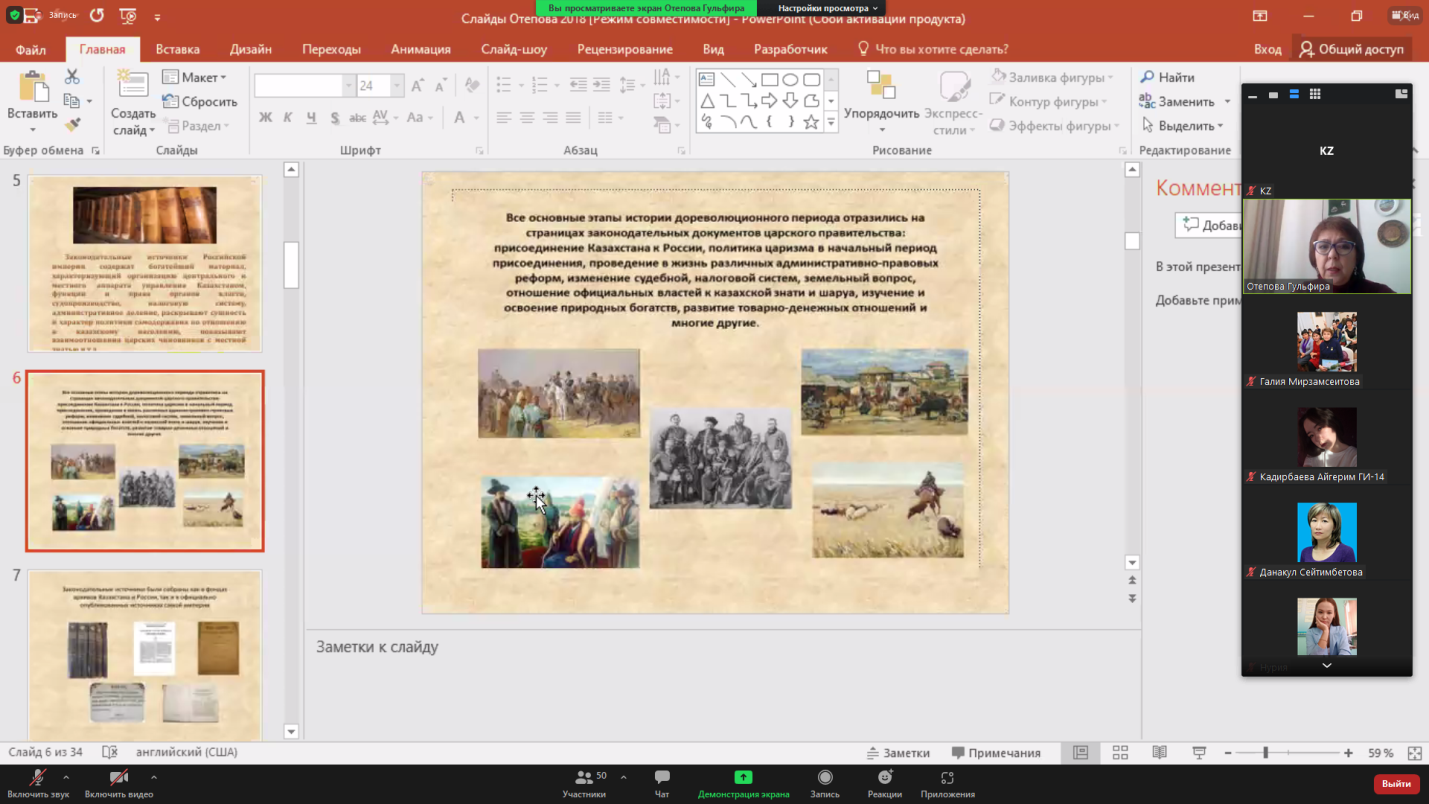Click the Share (Общий доступ) button
The width and height of the screenshot is (1429, 804).
pyautogui.click(x=1351, y=49)
